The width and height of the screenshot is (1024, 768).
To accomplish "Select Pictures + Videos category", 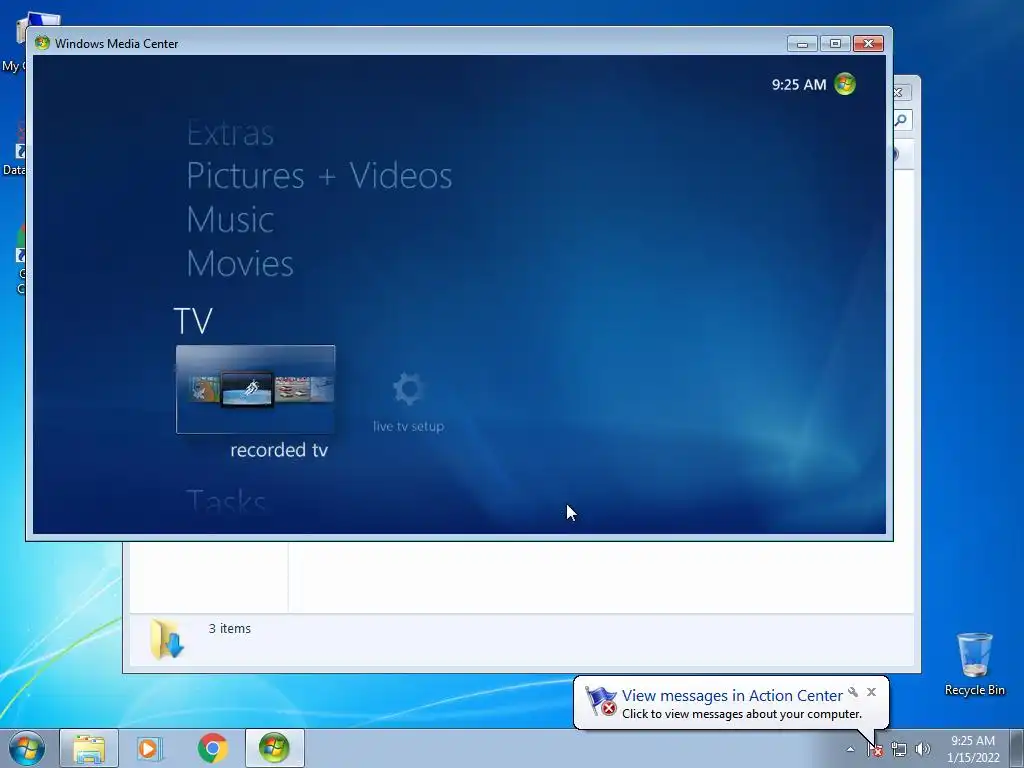I will (x=319, y=176).
